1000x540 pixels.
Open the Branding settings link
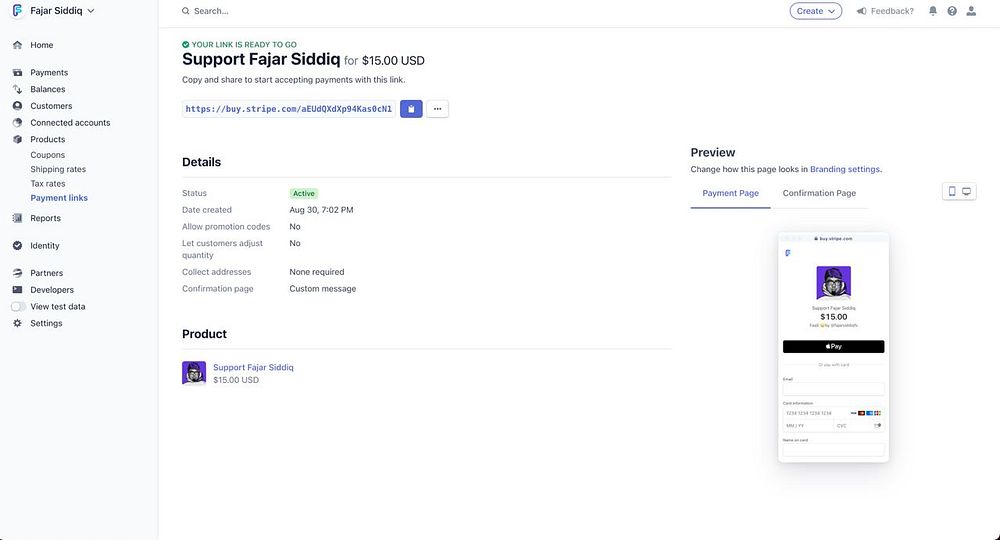click(x=844, y=169)
